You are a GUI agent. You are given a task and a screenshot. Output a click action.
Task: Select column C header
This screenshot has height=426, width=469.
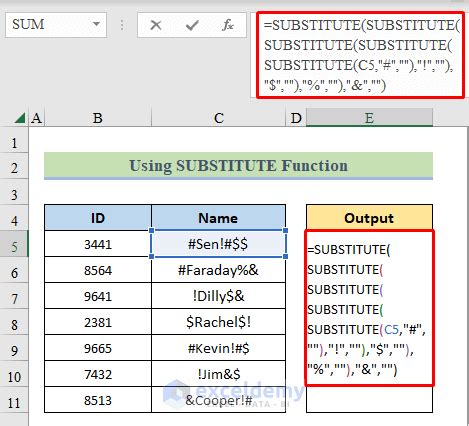[x=219, y=118]
